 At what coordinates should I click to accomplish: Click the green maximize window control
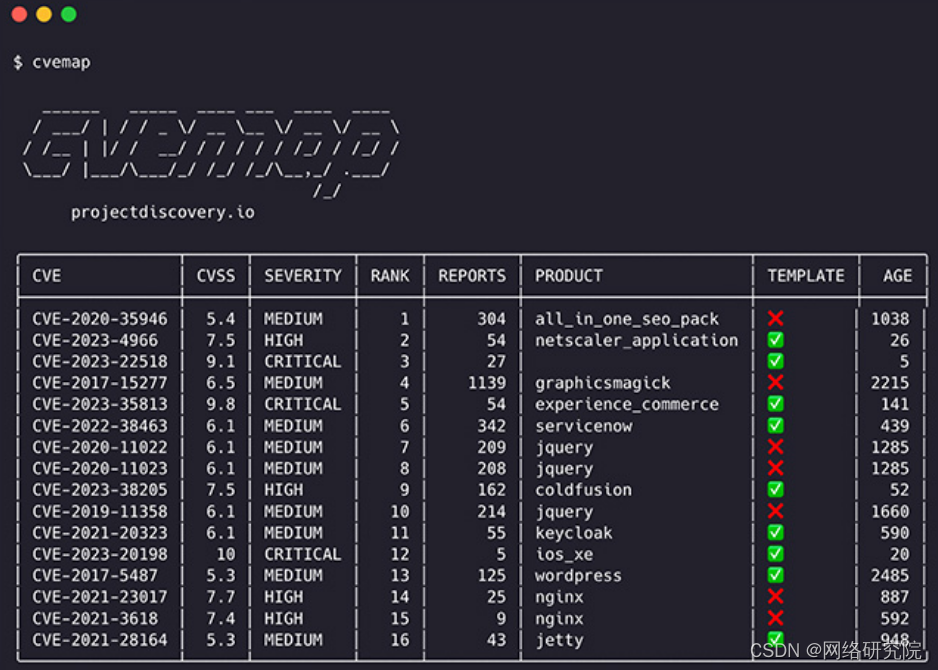pos(68,15)
